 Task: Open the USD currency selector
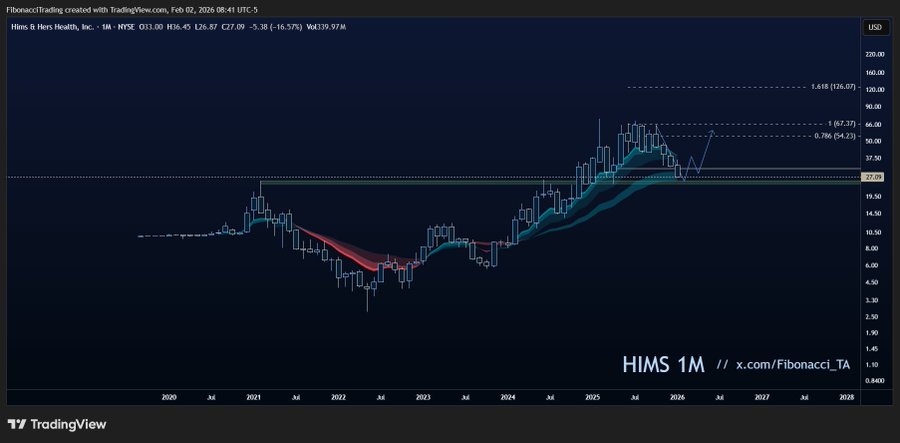874,27
